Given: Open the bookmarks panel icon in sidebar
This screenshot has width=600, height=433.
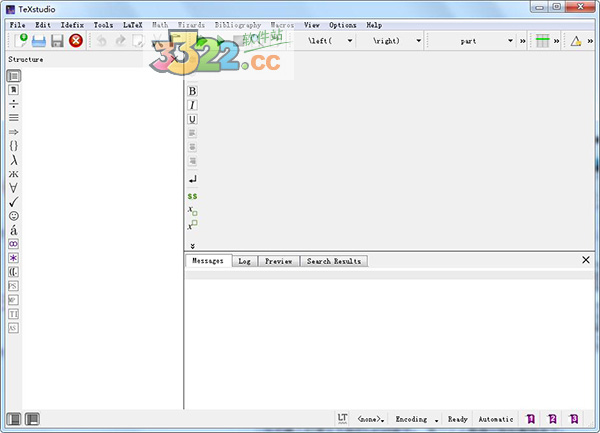Looking at the screenshot, I should point(14,90).
